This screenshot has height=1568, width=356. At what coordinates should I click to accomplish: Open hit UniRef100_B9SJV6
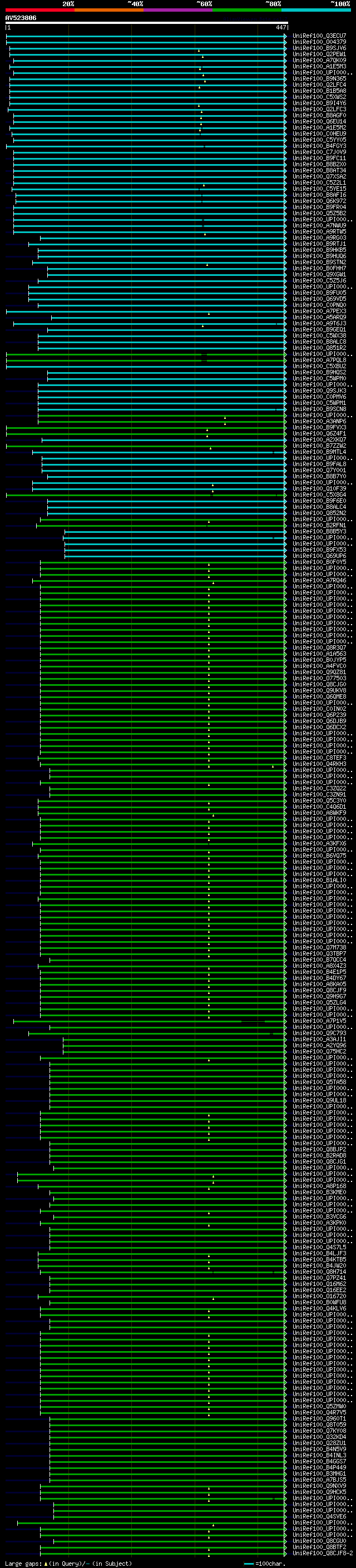[x=319, y=48]
